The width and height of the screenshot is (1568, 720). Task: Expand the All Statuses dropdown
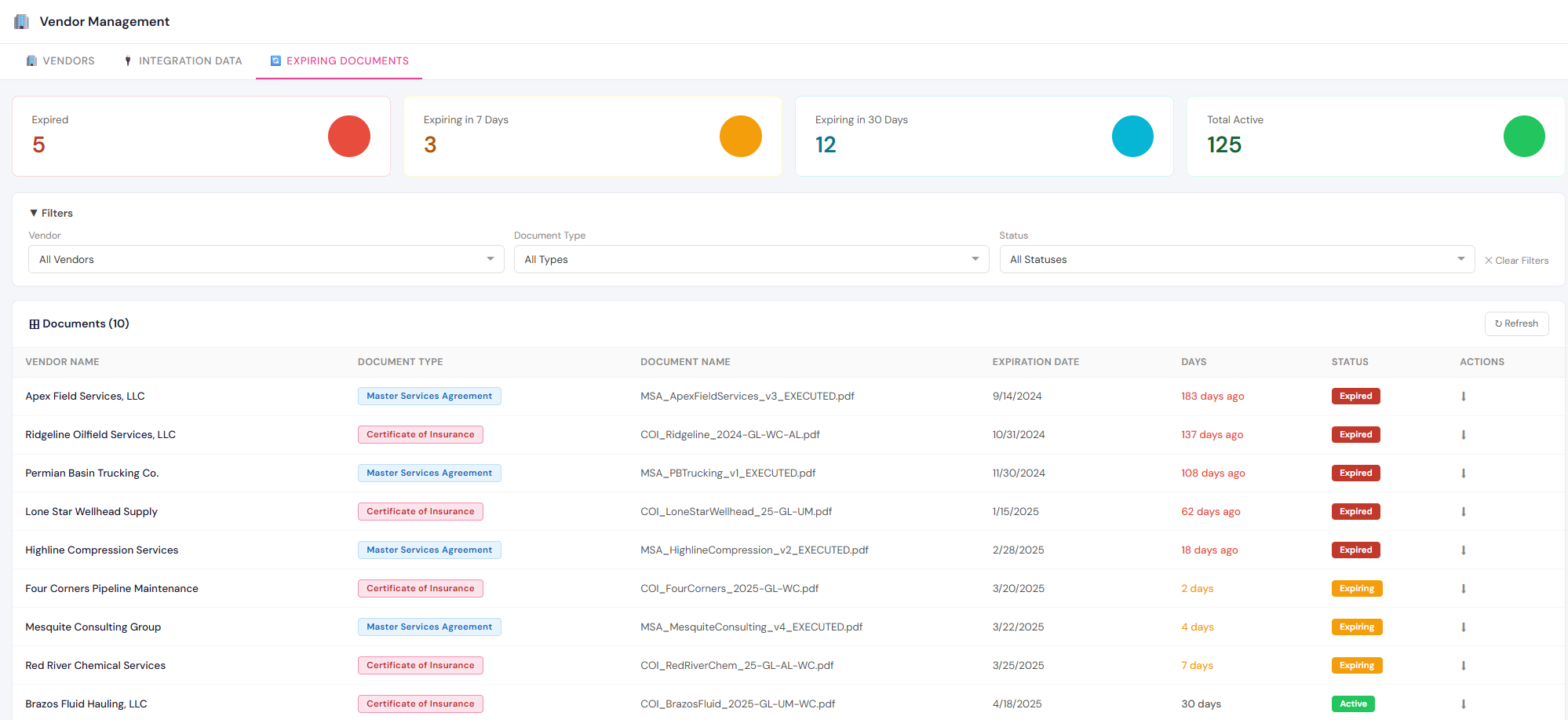[1236, 259]
